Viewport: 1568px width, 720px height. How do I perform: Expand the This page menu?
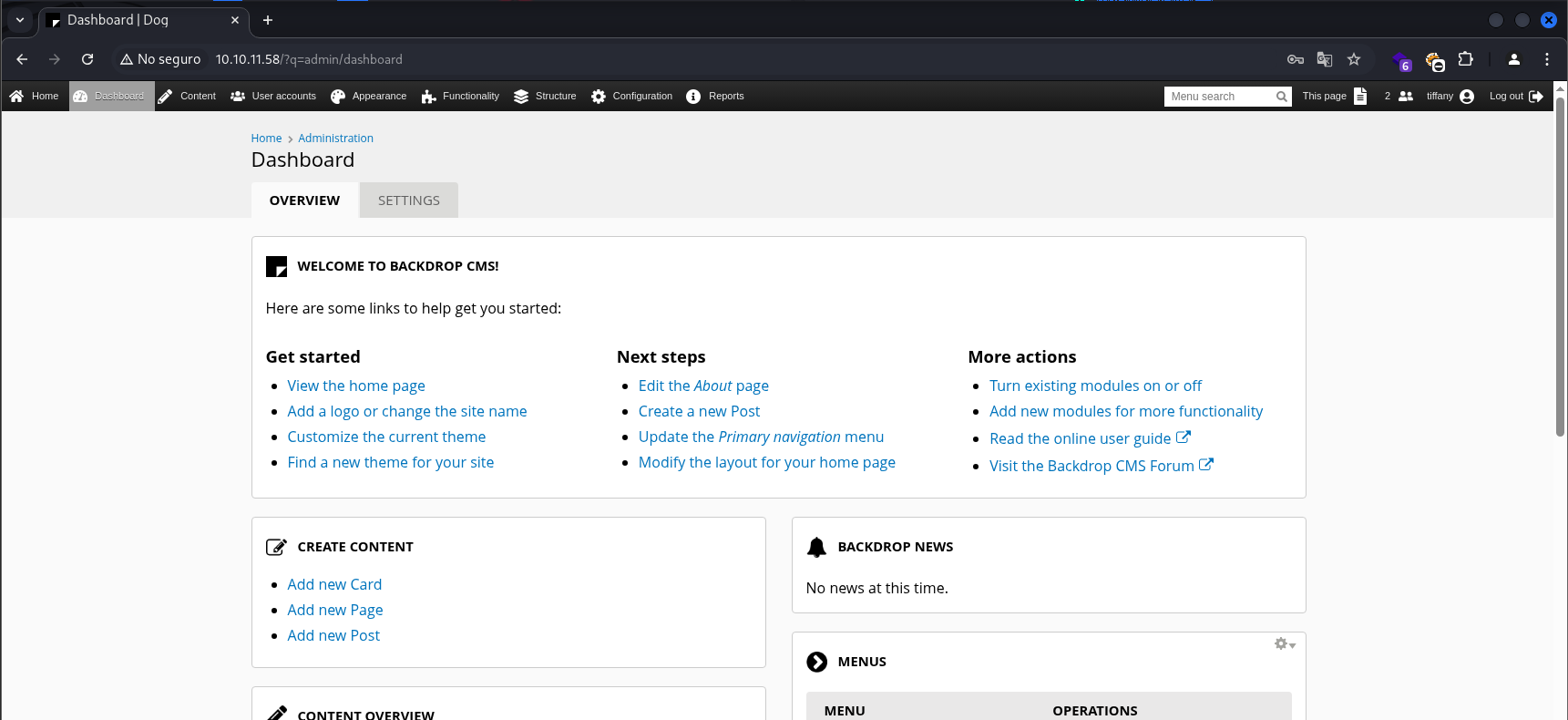pos(1334,97)
